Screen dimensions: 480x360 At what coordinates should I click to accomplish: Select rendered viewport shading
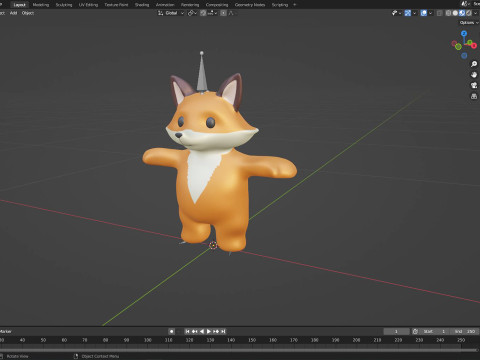469,13
